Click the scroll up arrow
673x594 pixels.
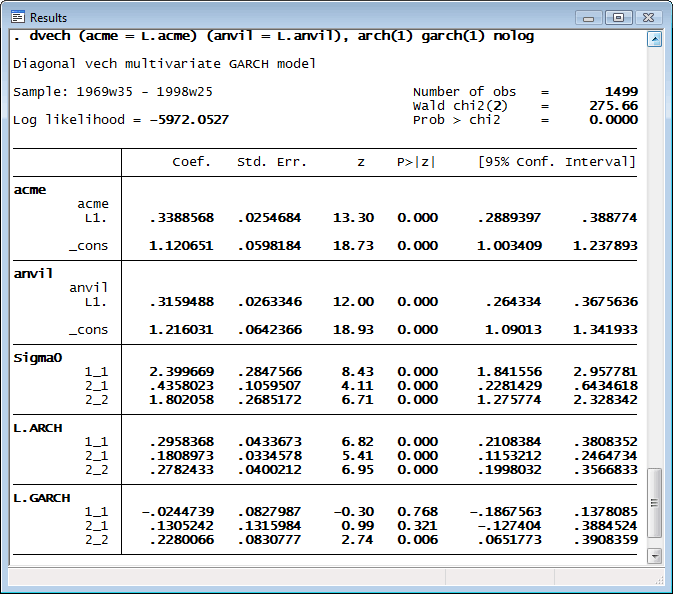[655, 39]
